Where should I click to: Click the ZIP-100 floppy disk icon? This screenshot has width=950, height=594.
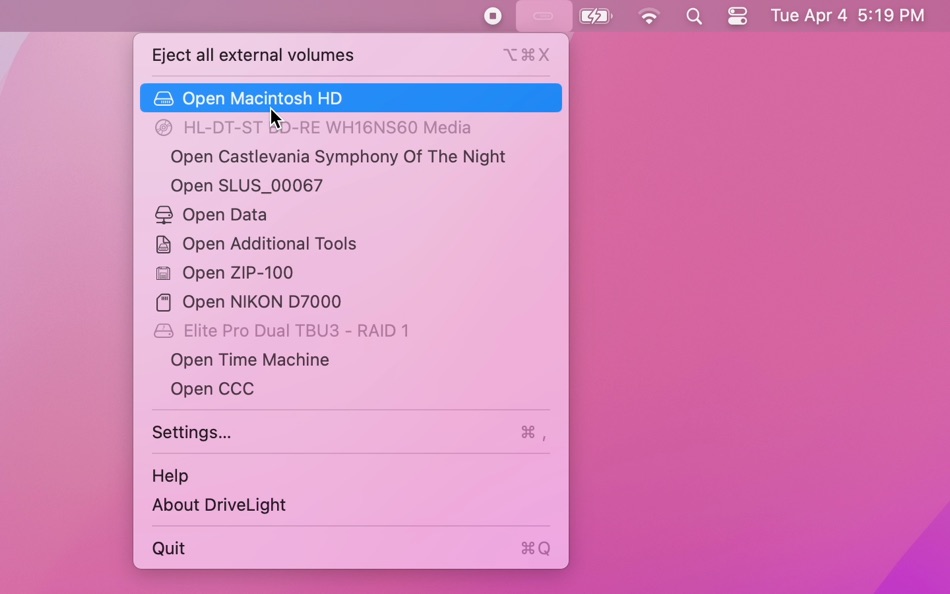pyautogui.click(x=164, y=273)
